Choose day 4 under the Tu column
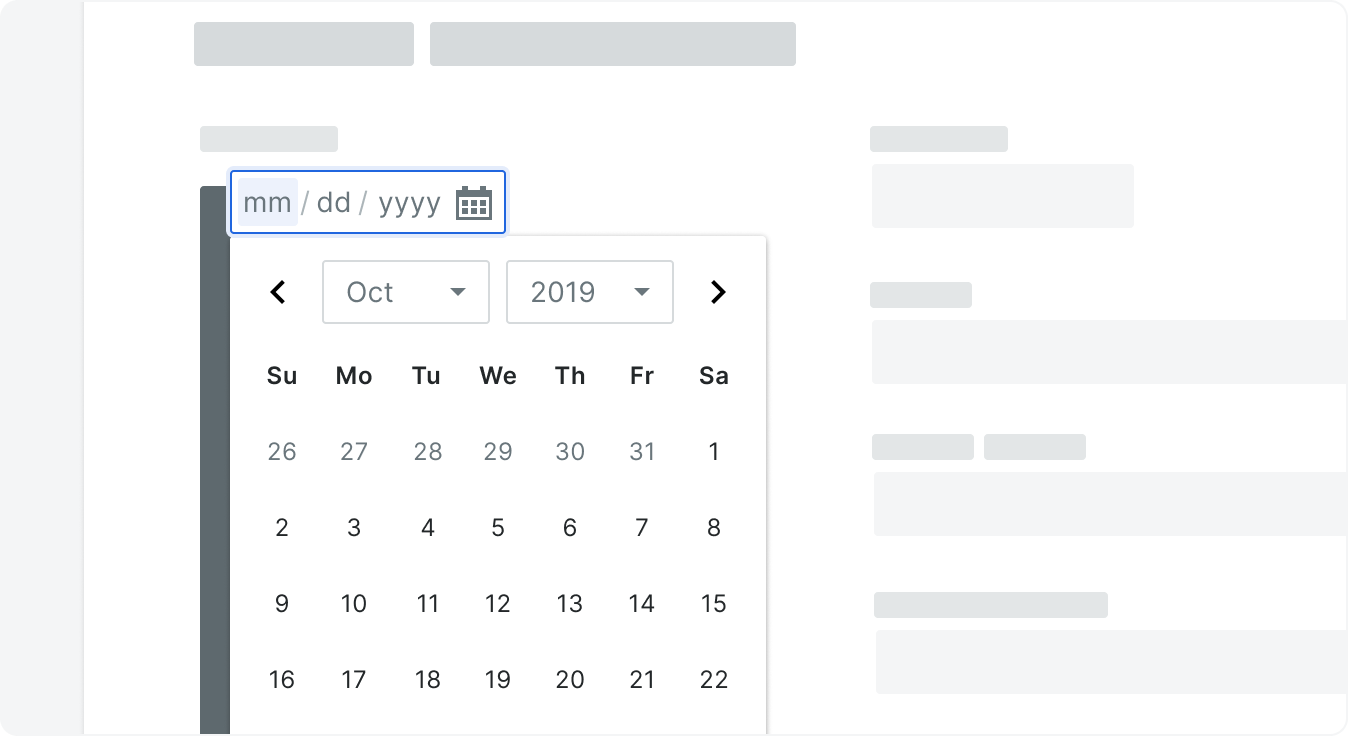The height and width of the screenshot is (736, 1348). pos(428,528)
